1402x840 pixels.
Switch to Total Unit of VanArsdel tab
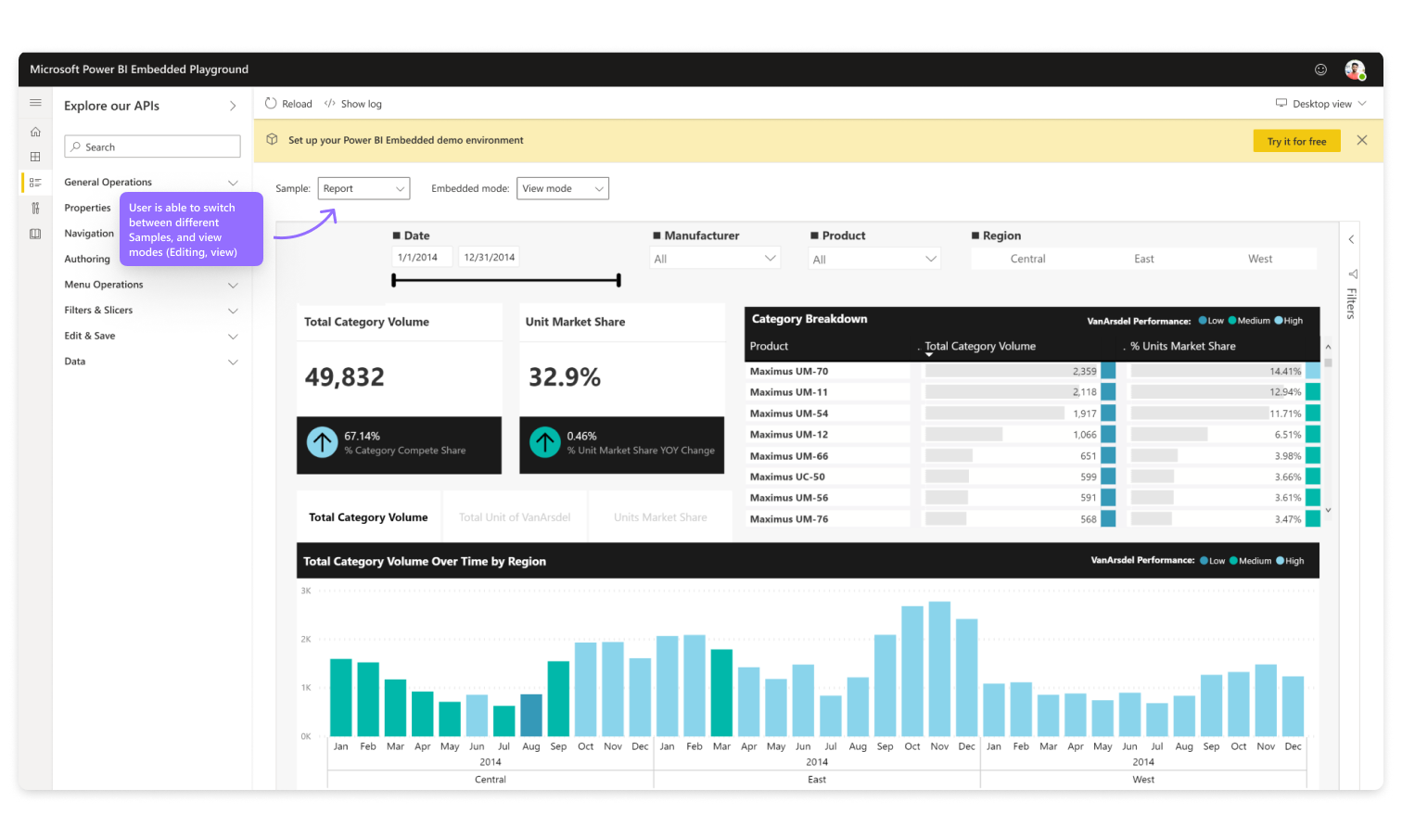tap(515, 517)
